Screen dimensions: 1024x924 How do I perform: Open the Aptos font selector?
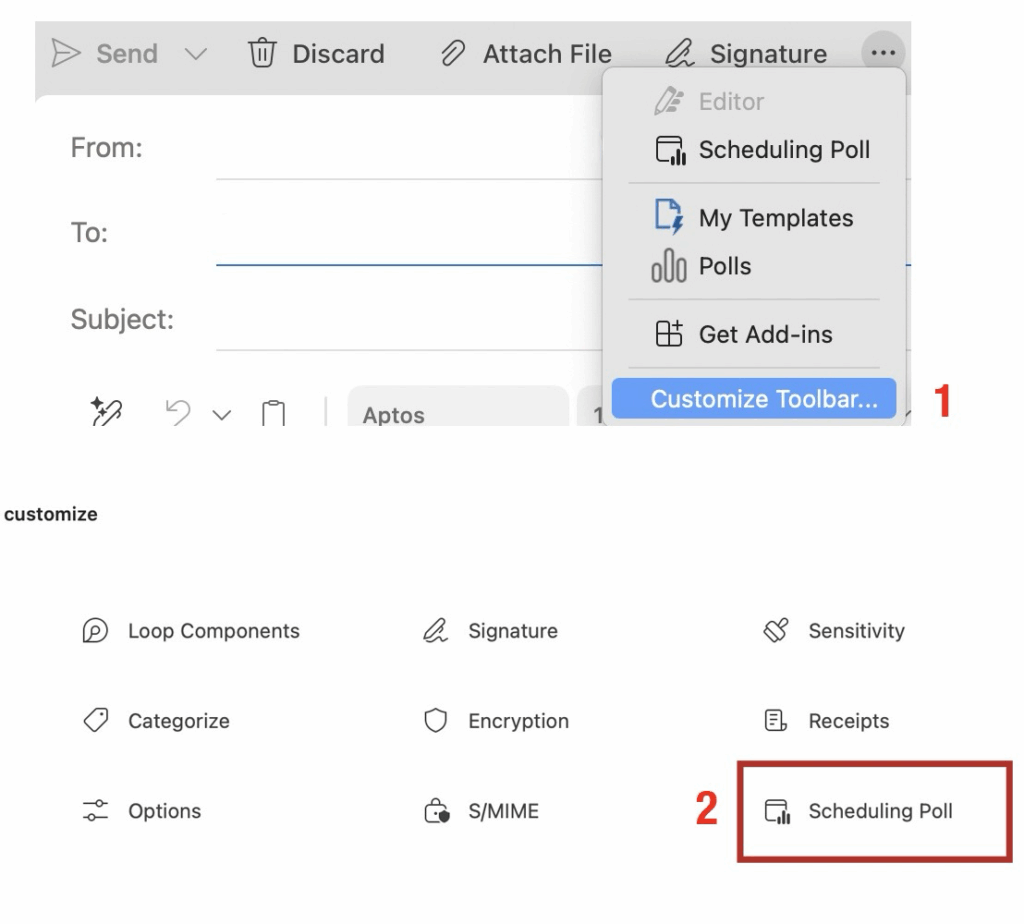pos(457,414)
